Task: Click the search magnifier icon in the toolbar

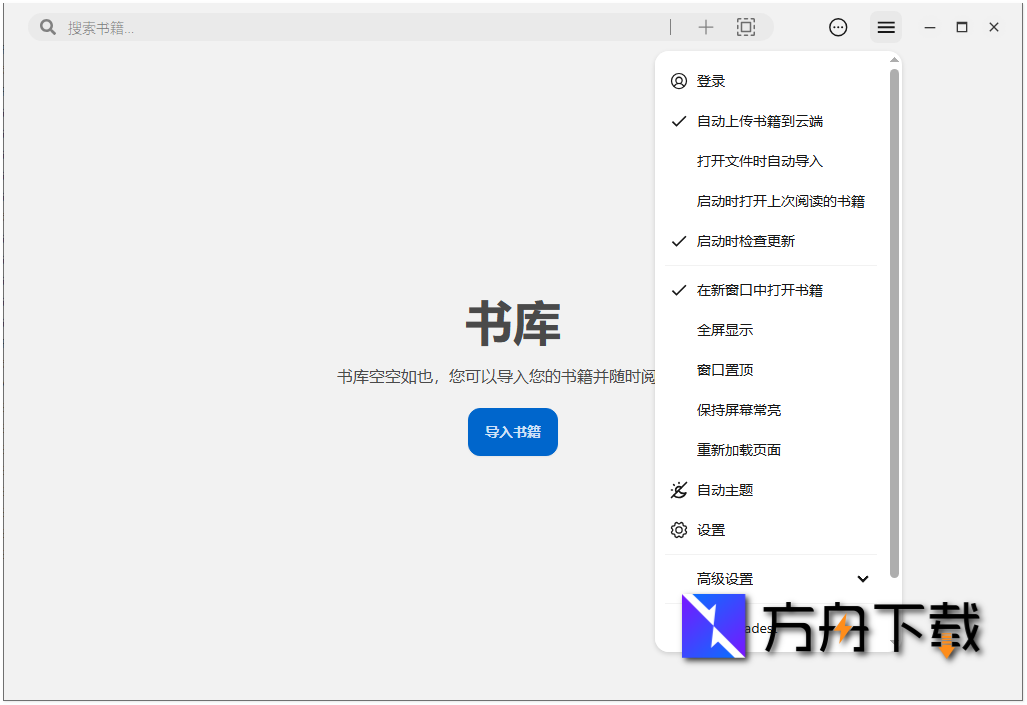Action: coord(47,27)
